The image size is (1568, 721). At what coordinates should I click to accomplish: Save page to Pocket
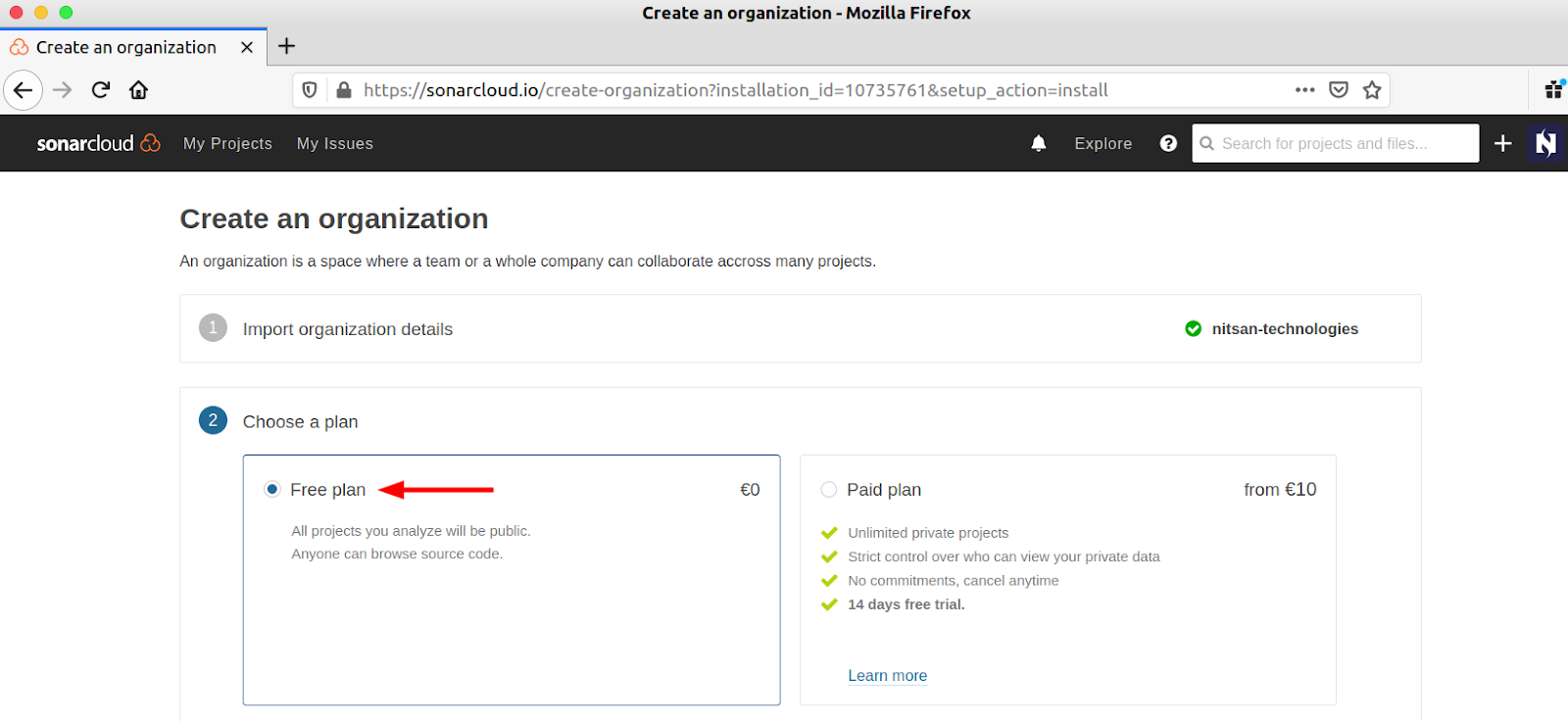1339,90
